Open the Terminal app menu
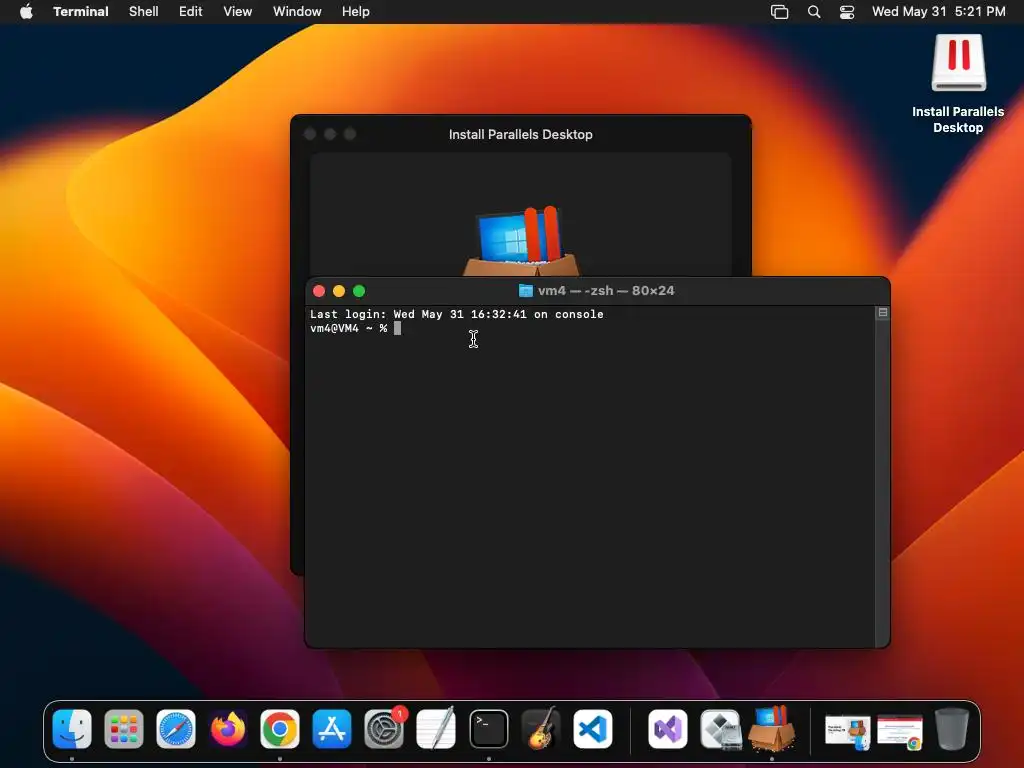 81,11
